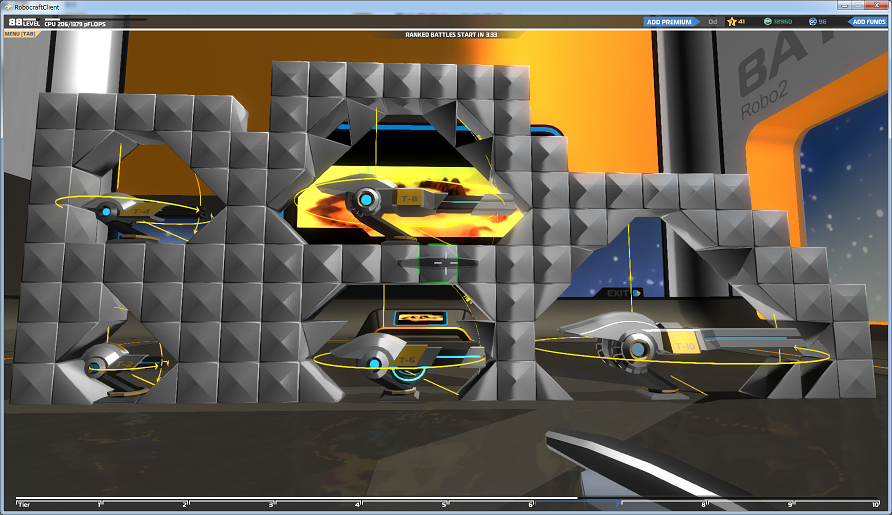The height and width of the screenshot is (515, 892).
Task: Click the CPU pFLOPS readout
Action: 75,24
